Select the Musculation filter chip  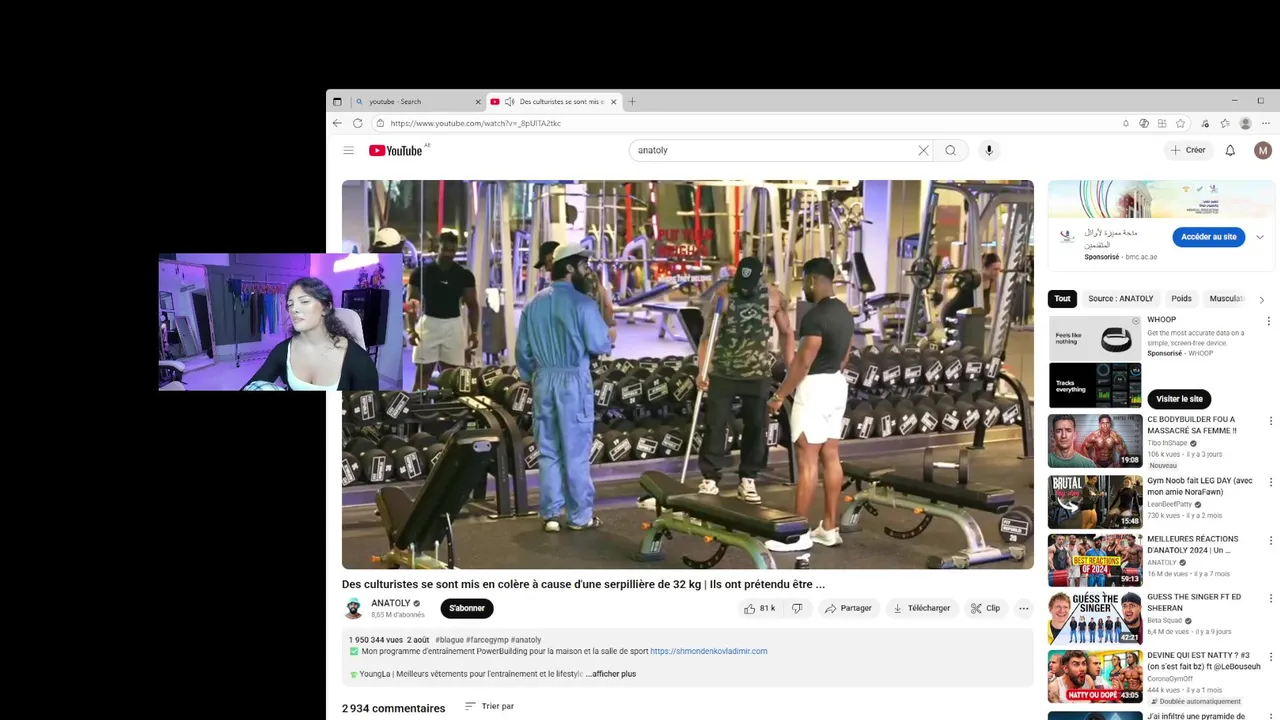point(1227,299)
